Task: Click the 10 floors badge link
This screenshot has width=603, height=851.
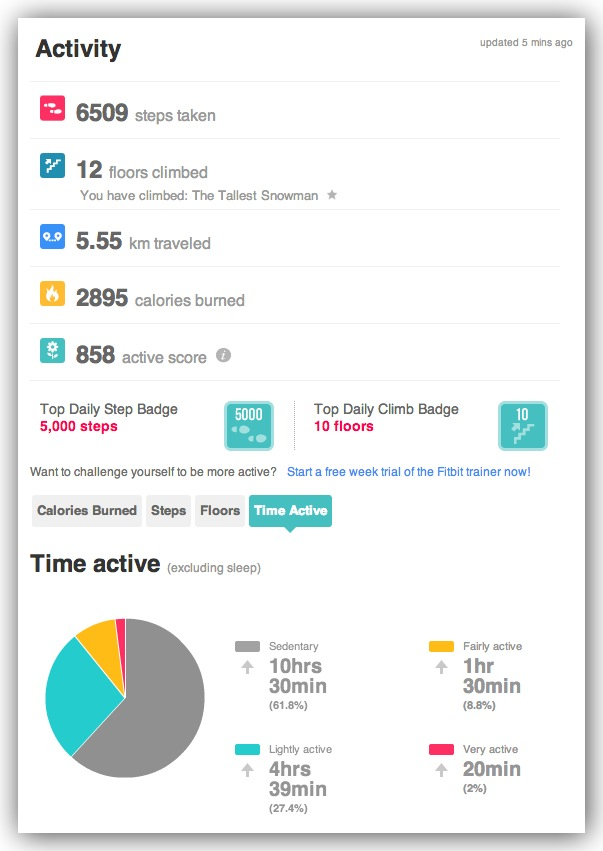Action: click(x=344, y=426)
